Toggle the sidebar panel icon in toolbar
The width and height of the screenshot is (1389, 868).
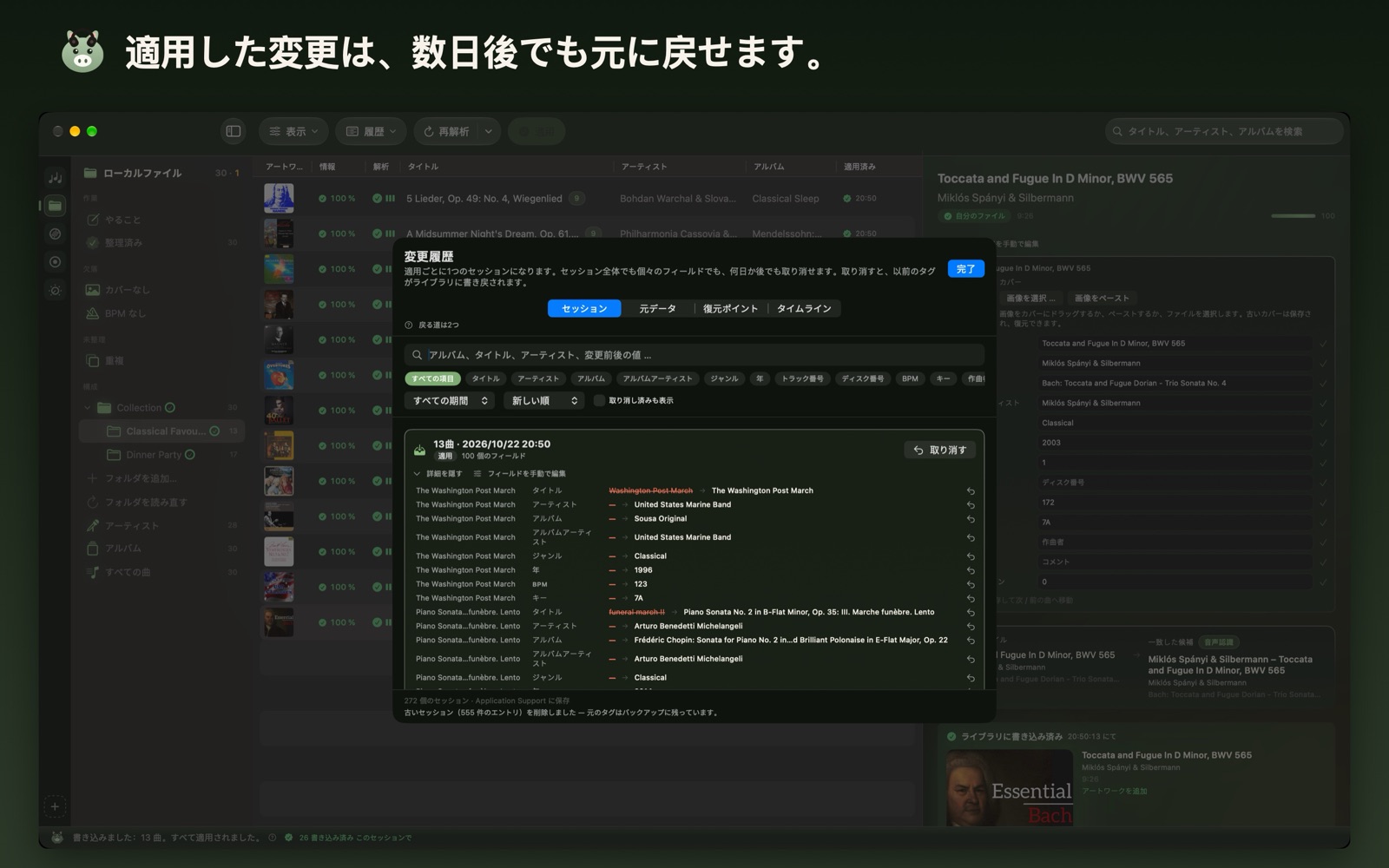coord(234,131)
